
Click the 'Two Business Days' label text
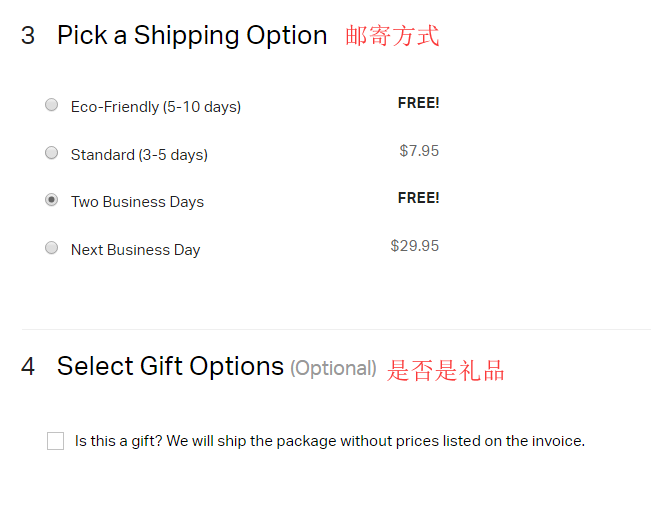click(137, 202)
